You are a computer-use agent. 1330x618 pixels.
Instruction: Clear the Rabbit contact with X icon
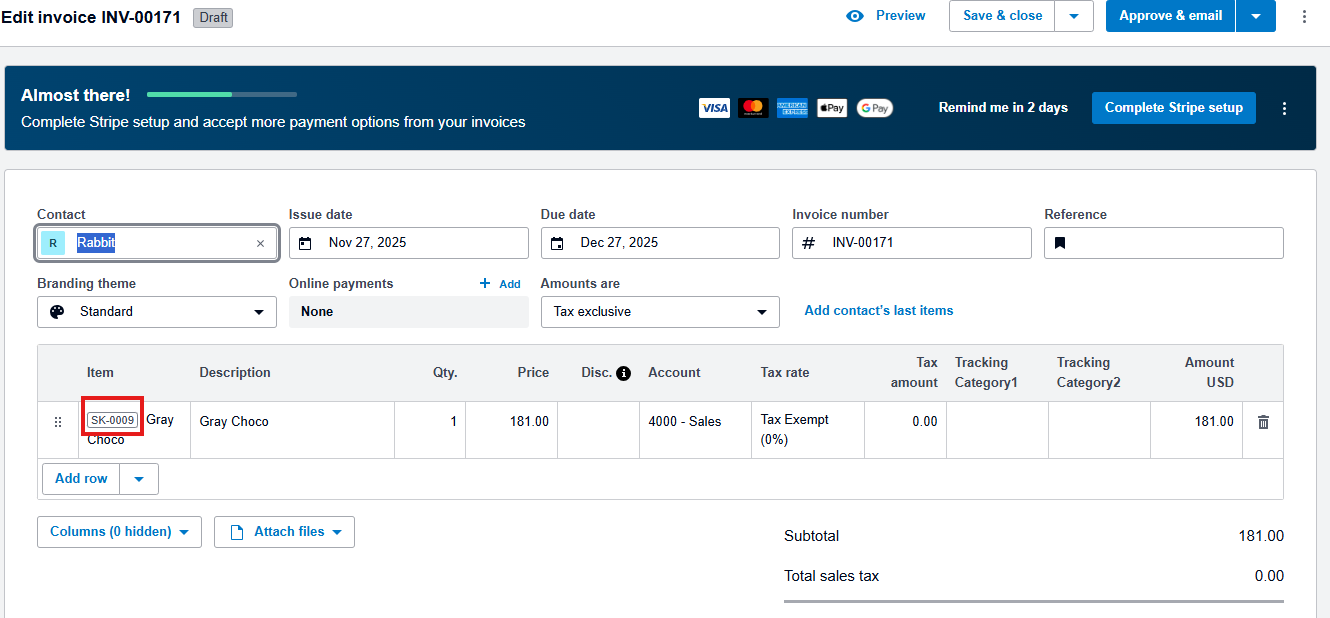[x=260, y=243]
